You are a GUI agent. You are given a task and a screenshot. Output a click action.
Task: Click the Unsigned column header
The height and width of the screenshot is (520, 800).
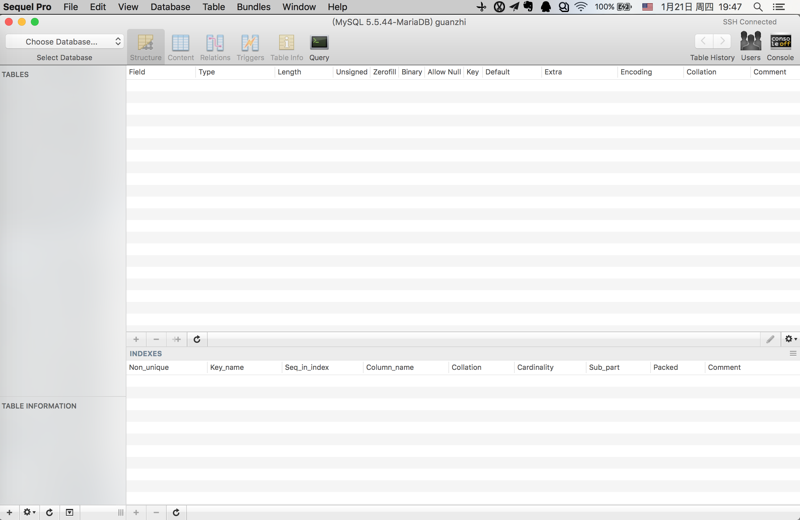click(352, 72)
